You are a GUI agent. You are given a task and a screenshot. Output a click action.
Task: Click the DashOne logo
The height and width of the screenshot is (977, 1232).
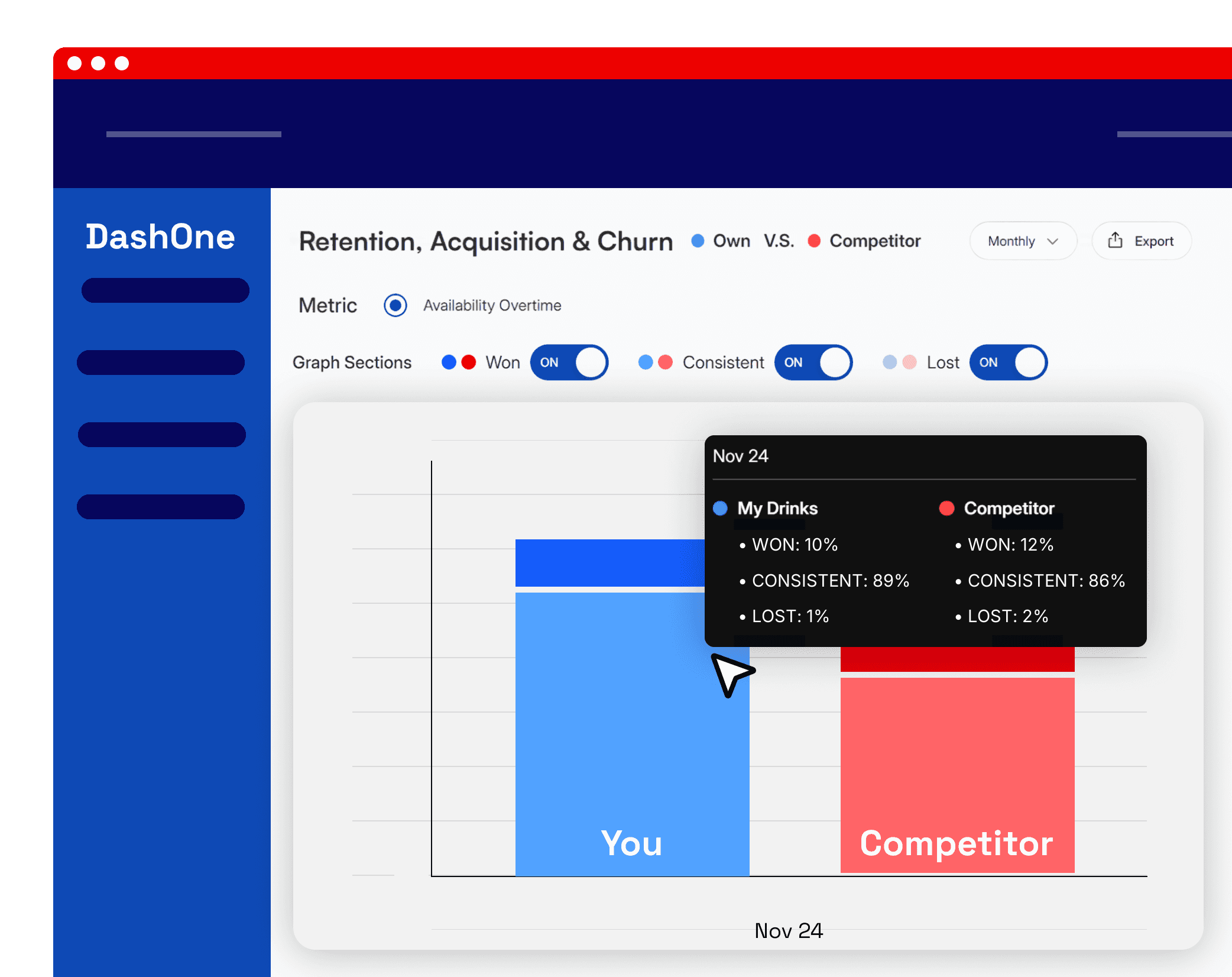[x=160, y=237]
